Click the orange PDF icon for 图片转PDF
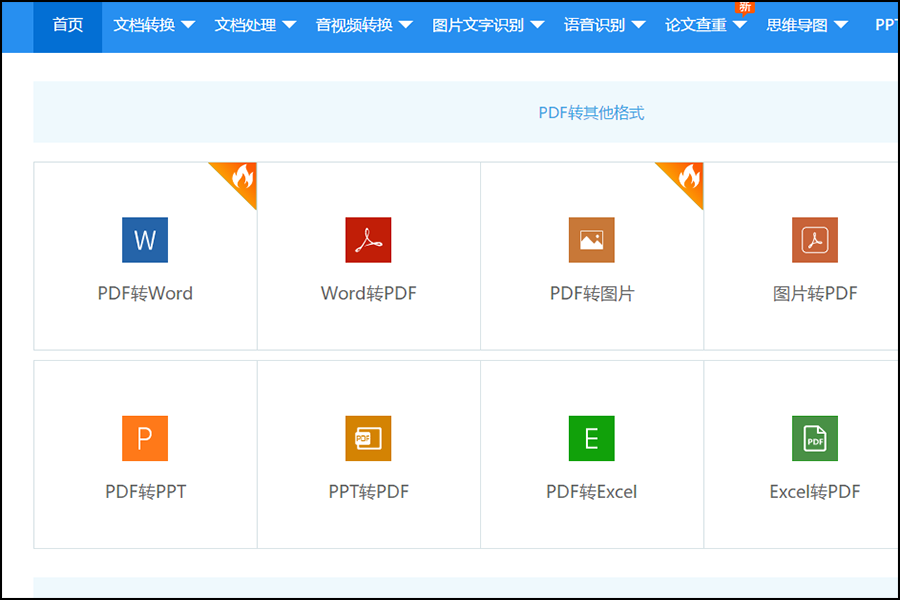Viewport: 900px width, 600px height. pyautogui.click(x=814, y=240)
